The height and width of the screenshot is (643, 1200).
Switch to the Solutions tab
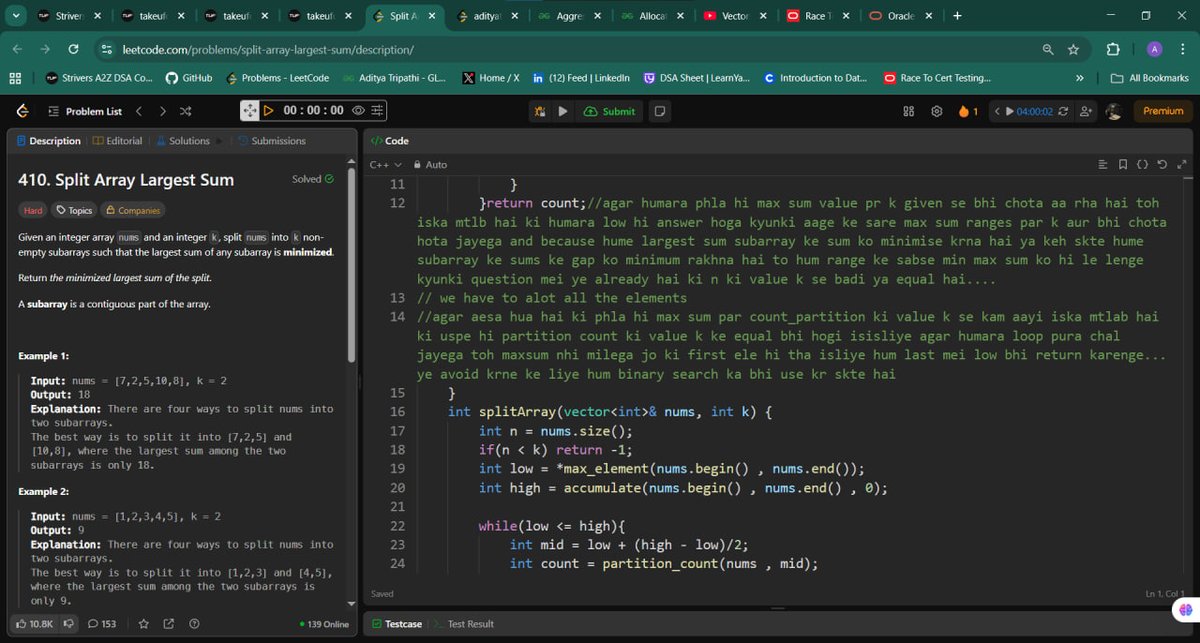coord(183,141)
